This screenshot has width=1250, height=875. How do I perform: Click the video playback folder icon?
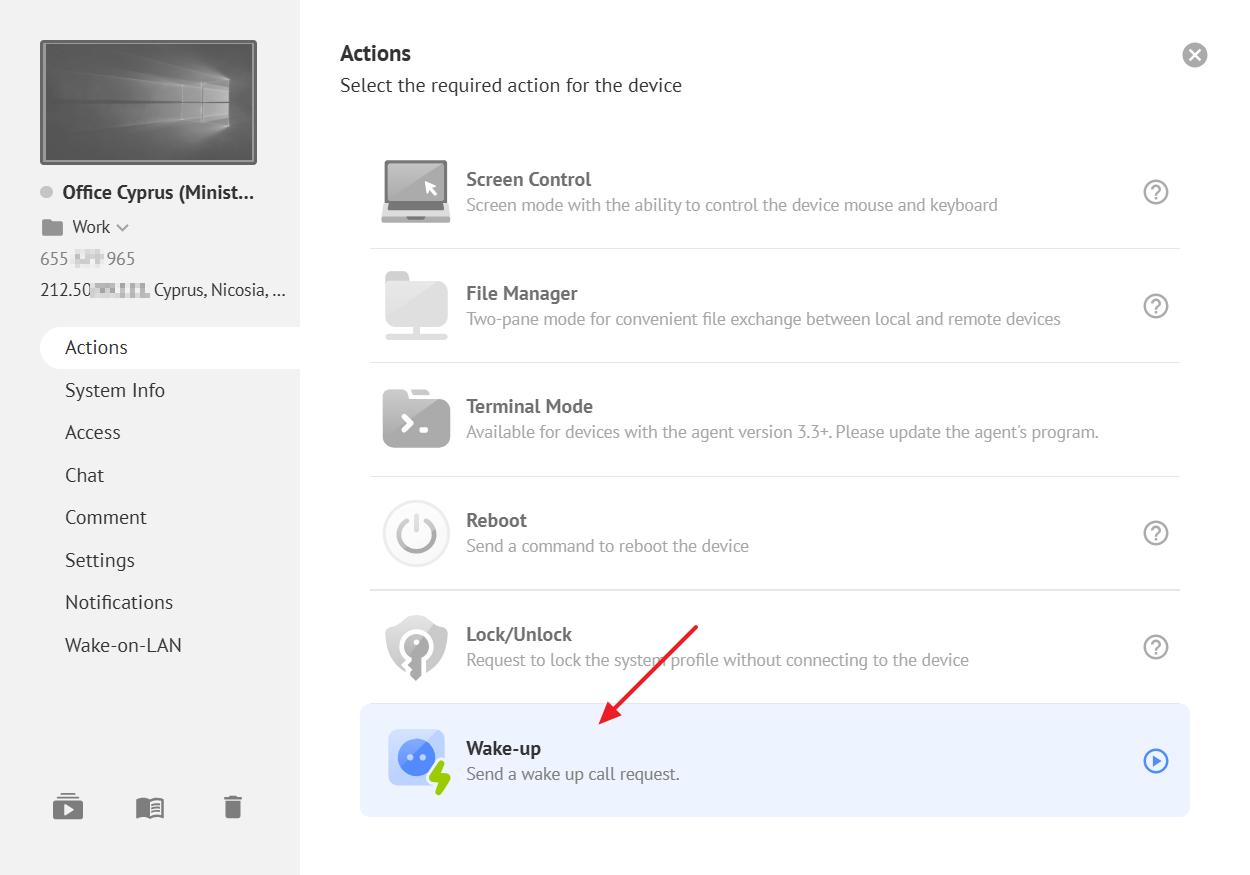click(x=68, y=807)
